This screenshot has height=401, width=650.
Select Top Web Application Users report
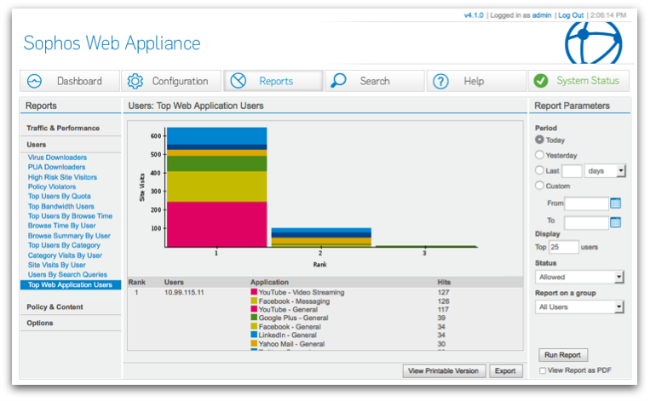coord(70,285)
